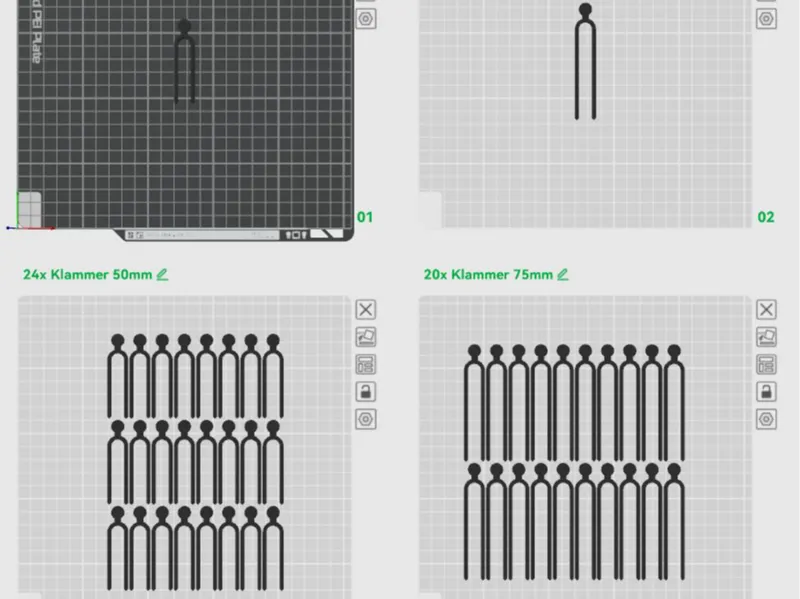This screenshot has width=800, height=599.
Task: Arrange objects on the 20x Klammer 75mm plate
Action: click(x=766, y=365)
